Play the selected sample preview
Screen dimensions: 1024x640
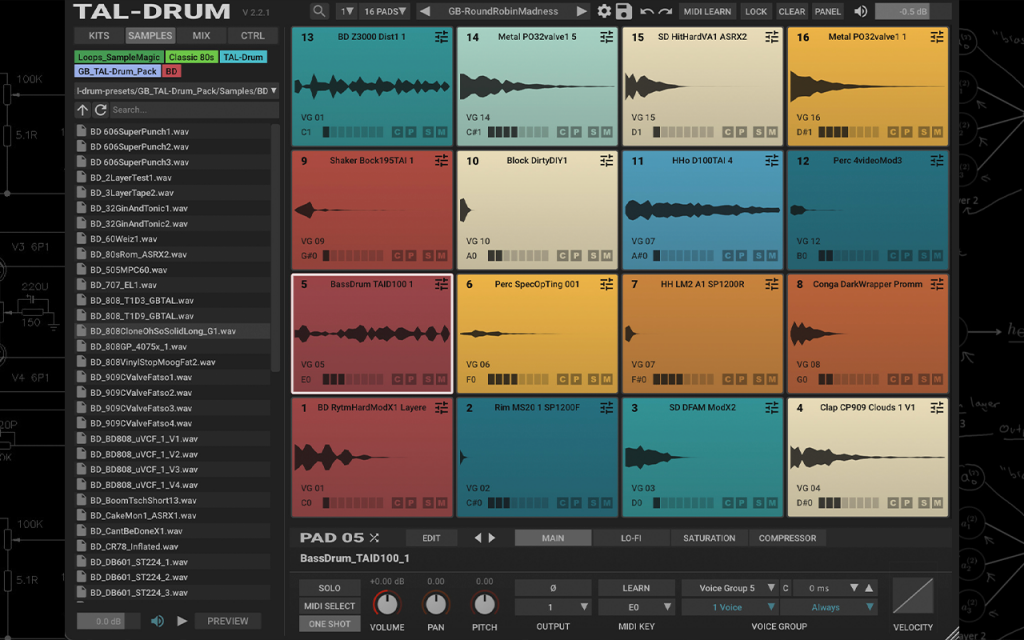(x=182, y=621)
